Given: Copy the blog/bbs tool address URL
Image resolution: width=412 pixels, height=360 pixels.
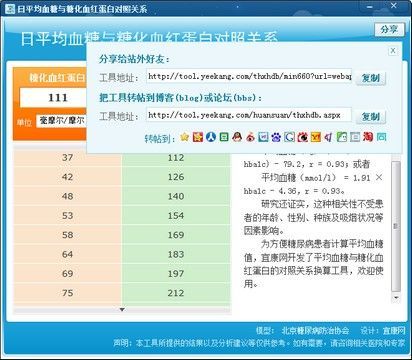Looking at the screenshot, I should click(371, 117).
